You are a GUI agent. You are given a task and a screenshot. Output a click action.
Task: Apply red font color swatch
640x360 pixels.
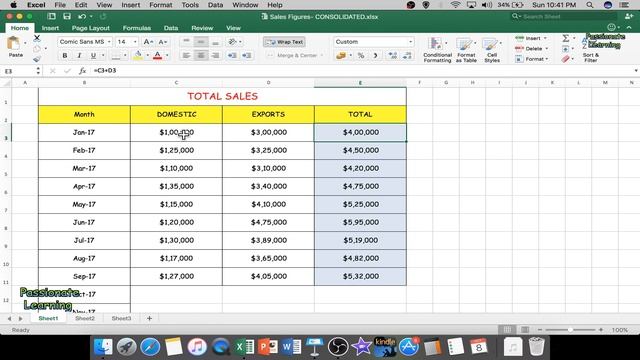click(158, 56)
